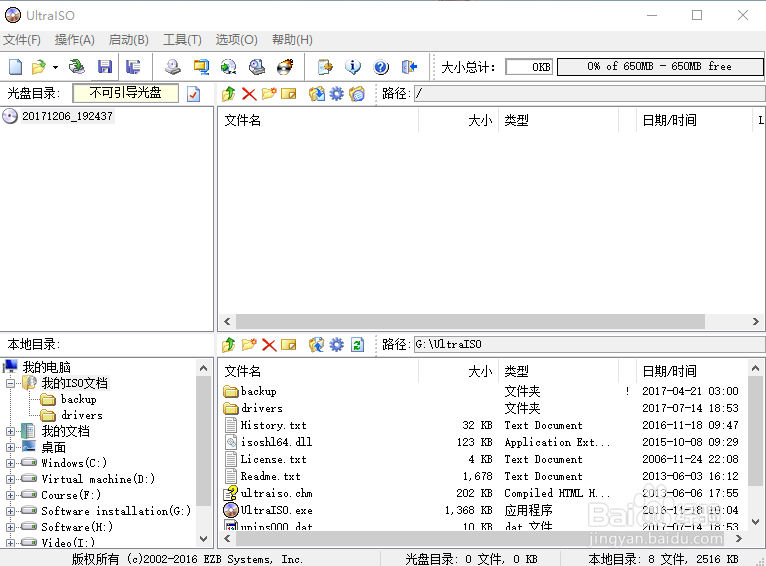766x566 pixels.
Task: Delete selected file in local pane
Action: pos(269,345)
